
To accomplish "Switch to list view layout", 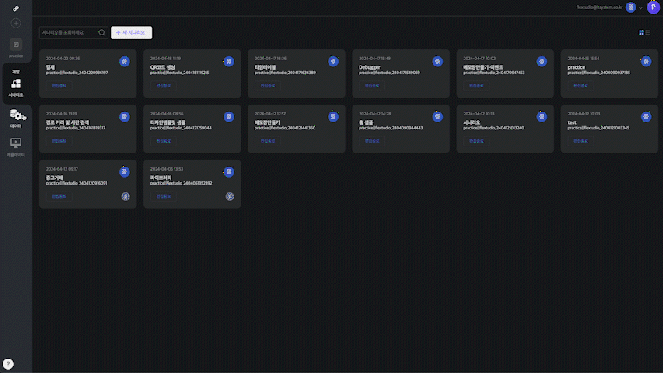I will point(648,33).
